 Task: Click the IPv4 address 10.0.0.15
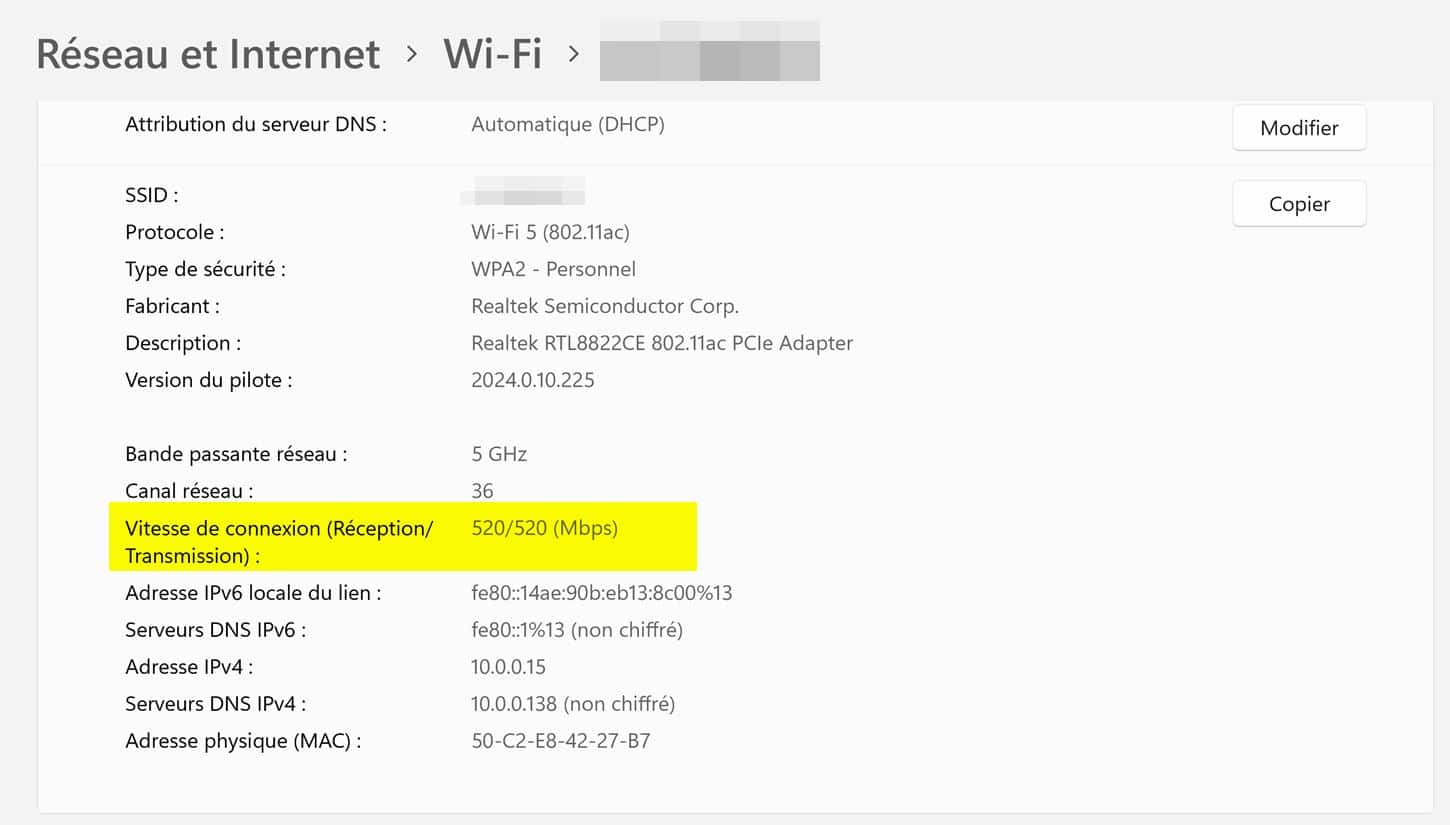510,667
